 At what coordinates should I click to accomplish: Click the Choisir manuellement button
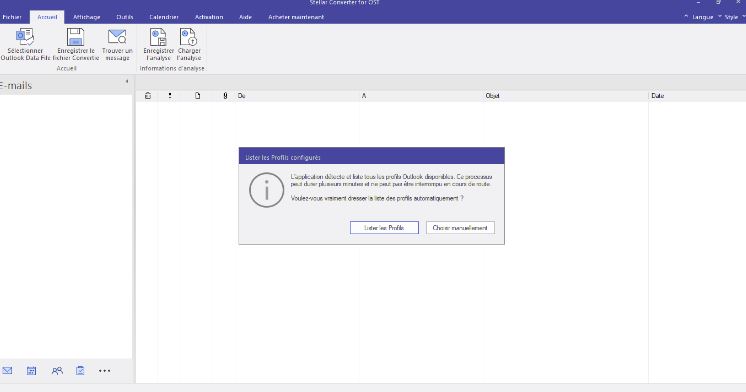tap(460, 228)
